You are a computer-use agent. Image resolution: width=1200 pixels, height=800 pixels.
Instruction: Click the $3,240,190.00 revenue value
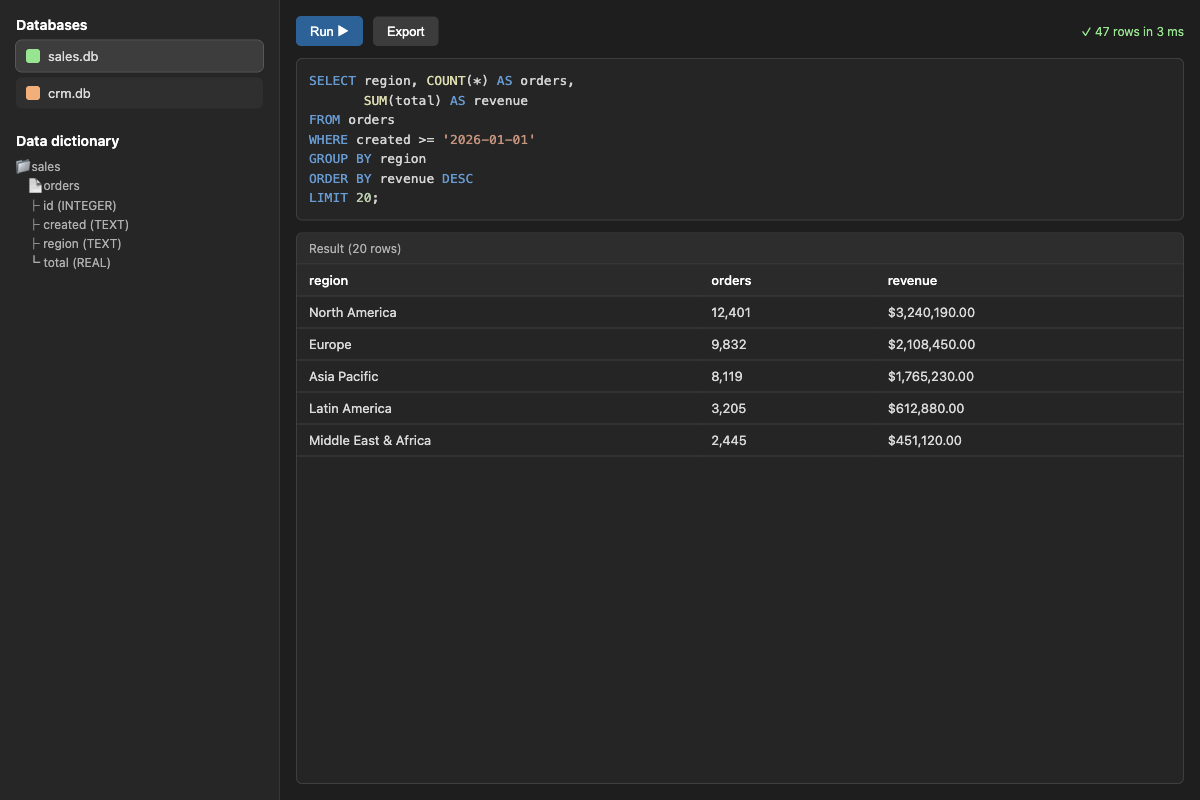click(x=931, y=312)
